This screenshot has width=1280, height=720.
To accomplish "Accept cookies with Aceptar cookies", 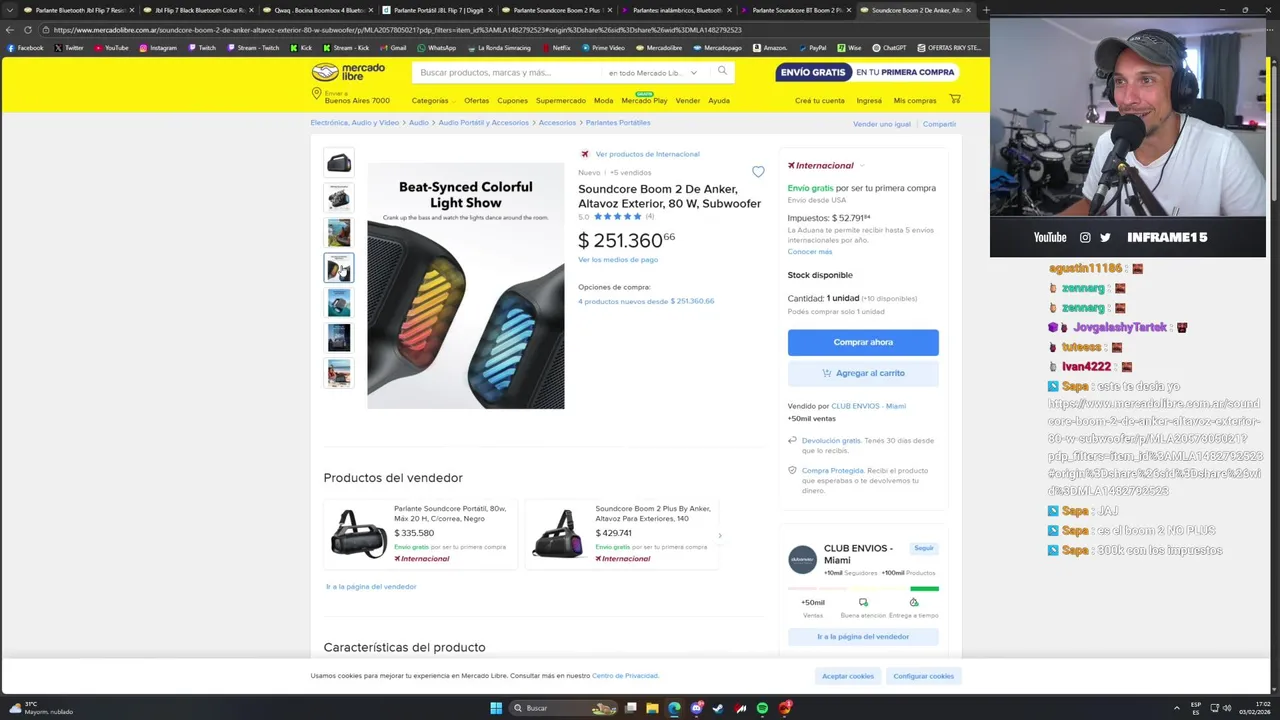I will [x=848, y=676].
